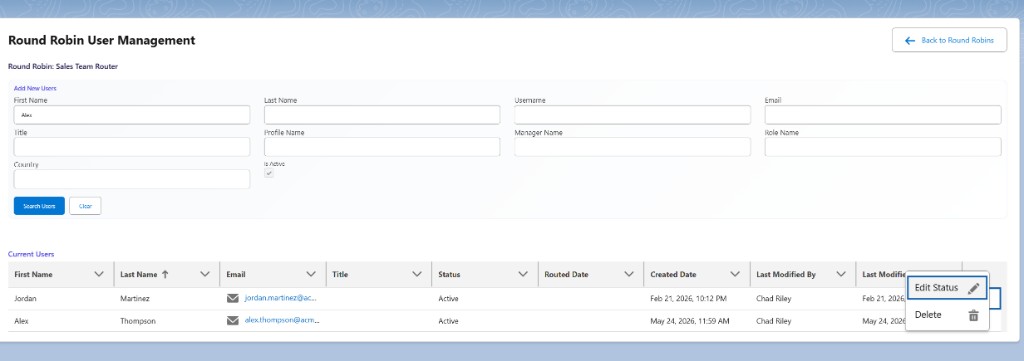Click the Active status in Jordan's row

(x=448, y=298)
